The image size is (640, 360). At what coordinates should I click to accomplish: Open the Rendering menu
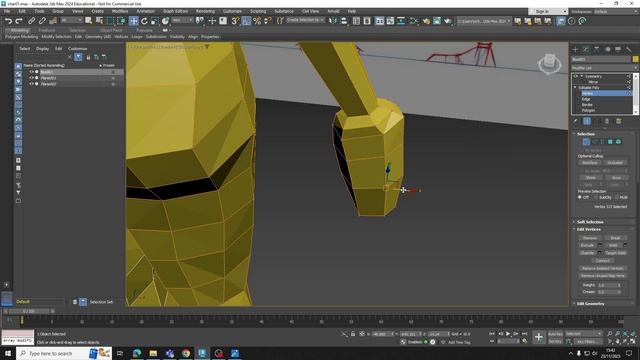coord(205,11)
